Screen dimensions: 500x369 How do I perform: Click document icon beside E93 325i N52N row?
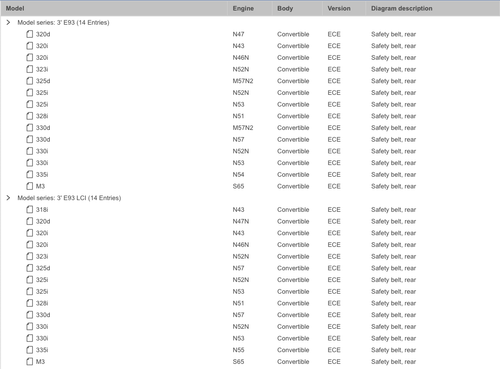coord(30,92)
